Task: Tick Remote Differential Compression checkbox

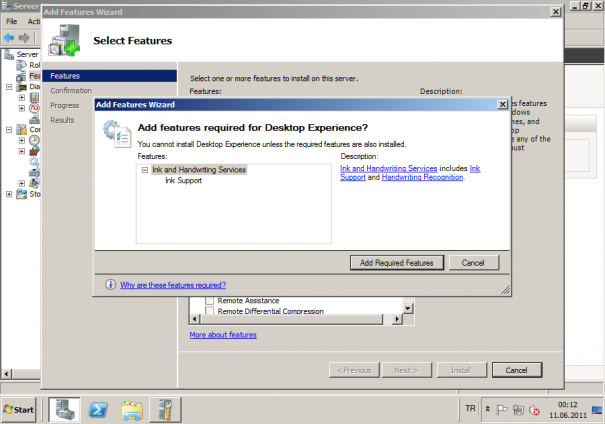Action: coord(210,311)
